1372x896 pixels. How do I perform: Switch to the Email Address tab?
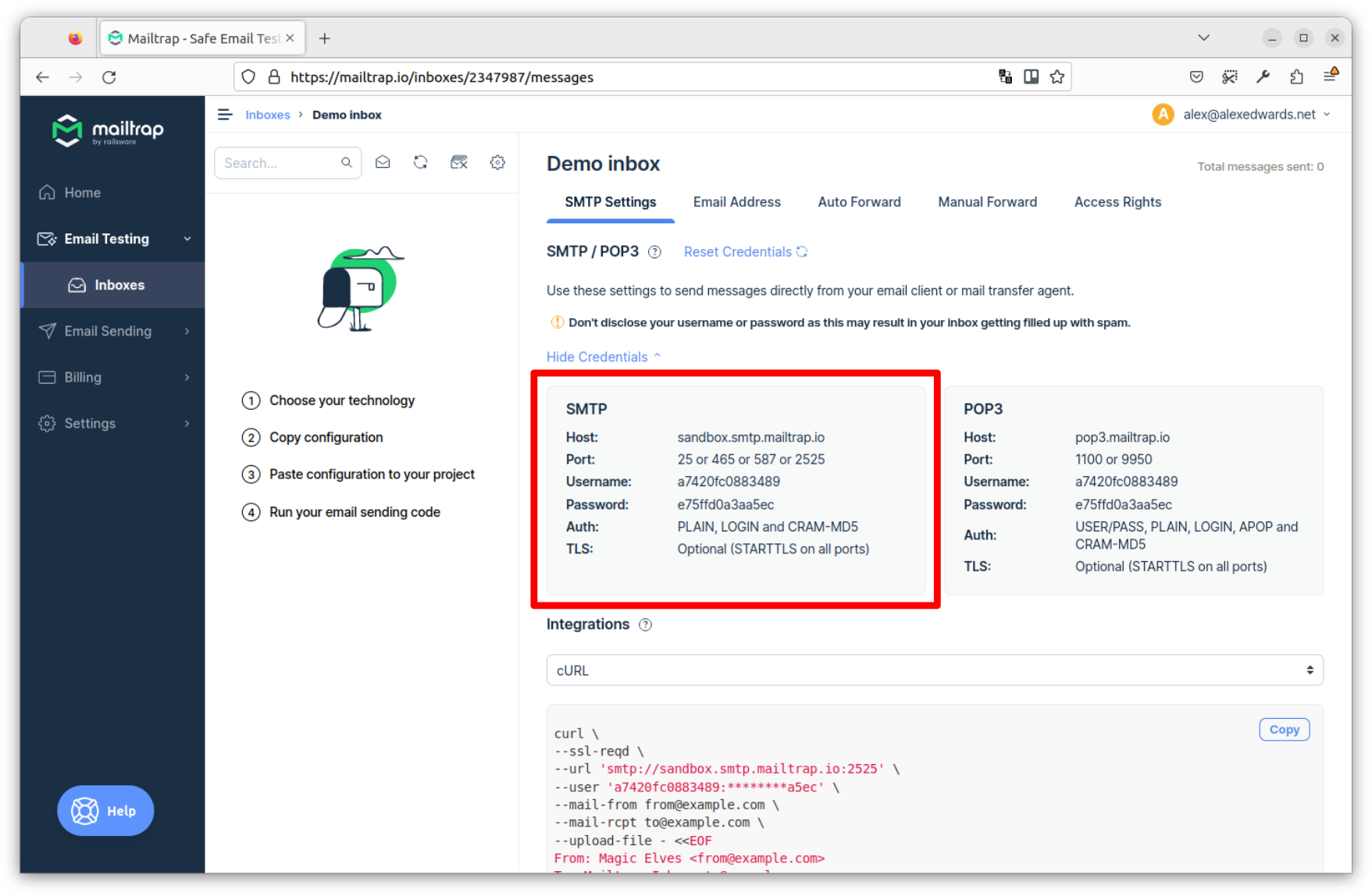[x=736, y=202]
